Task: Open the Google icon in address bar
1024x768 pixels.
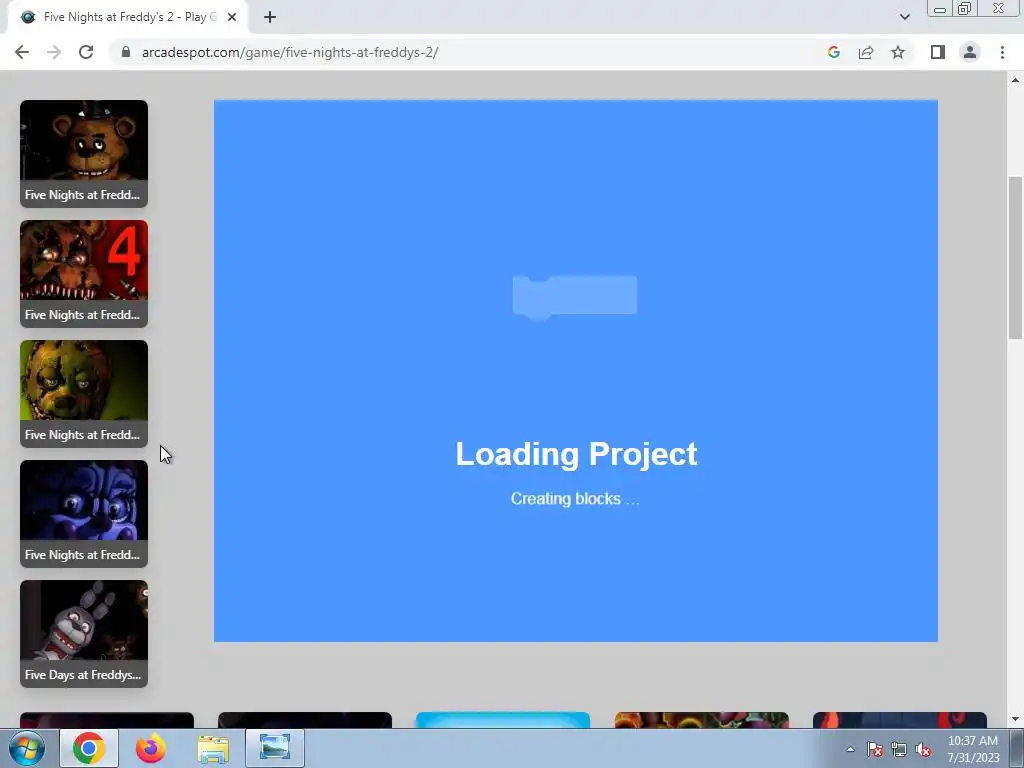Action: coord(833,52)
